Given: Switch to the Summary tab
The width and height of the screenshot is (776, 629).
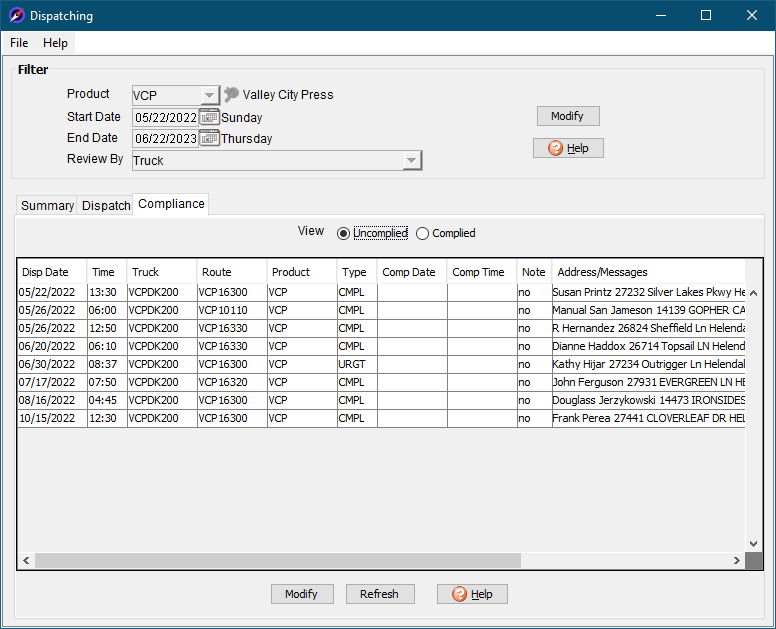Looking at the screenshot, I should [47, 205].
